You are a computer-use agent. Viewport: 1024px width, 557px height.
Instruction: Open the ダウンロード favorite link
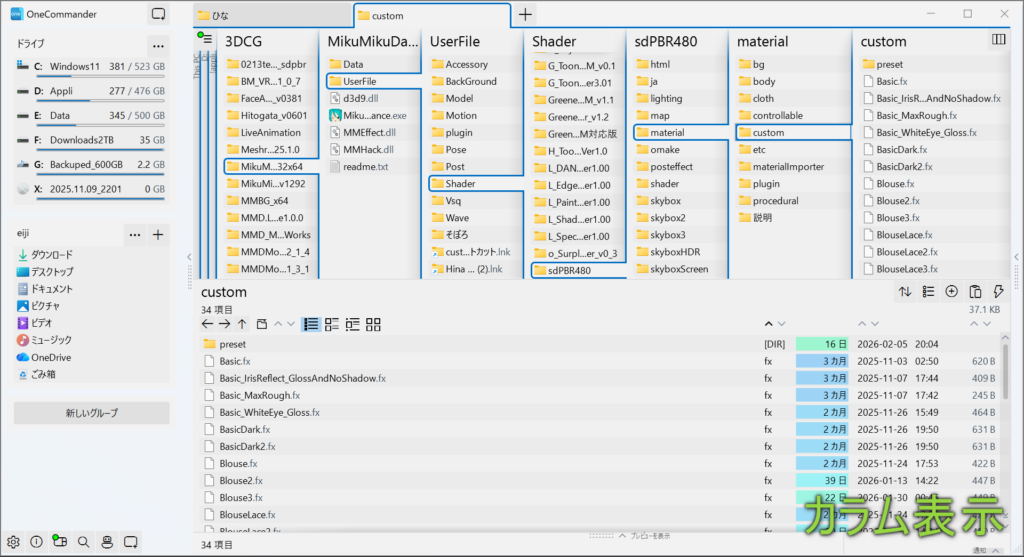(x=52, y=254)
